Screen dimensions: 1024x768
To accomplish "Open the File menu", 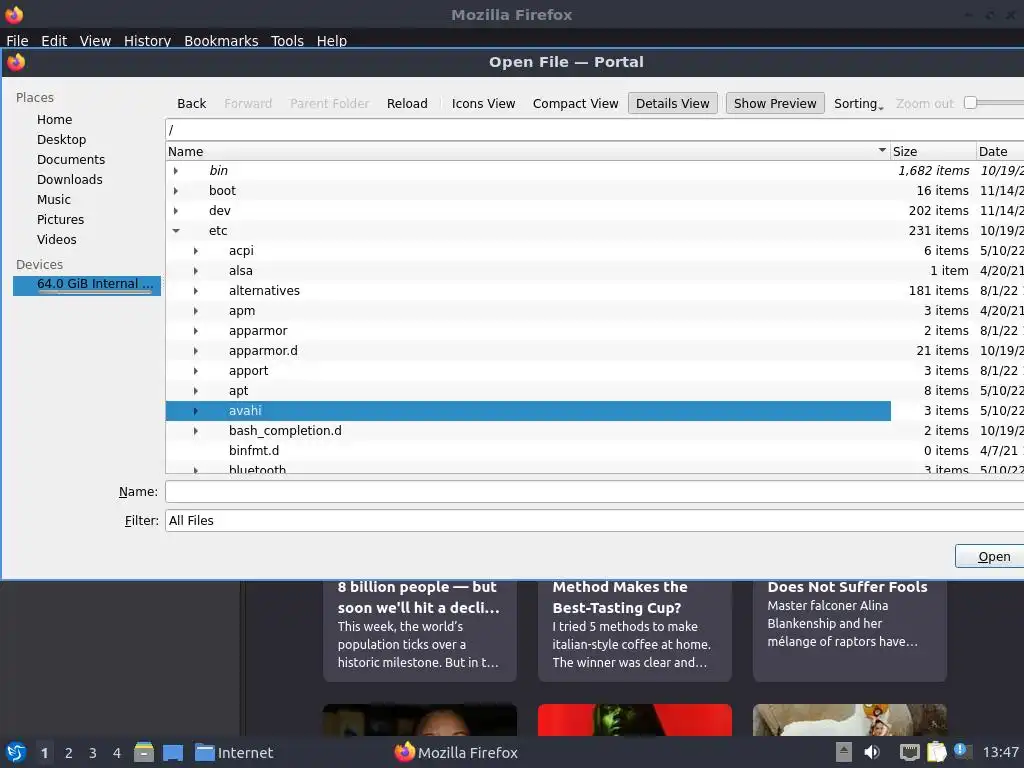I will [x=17, y=40].
